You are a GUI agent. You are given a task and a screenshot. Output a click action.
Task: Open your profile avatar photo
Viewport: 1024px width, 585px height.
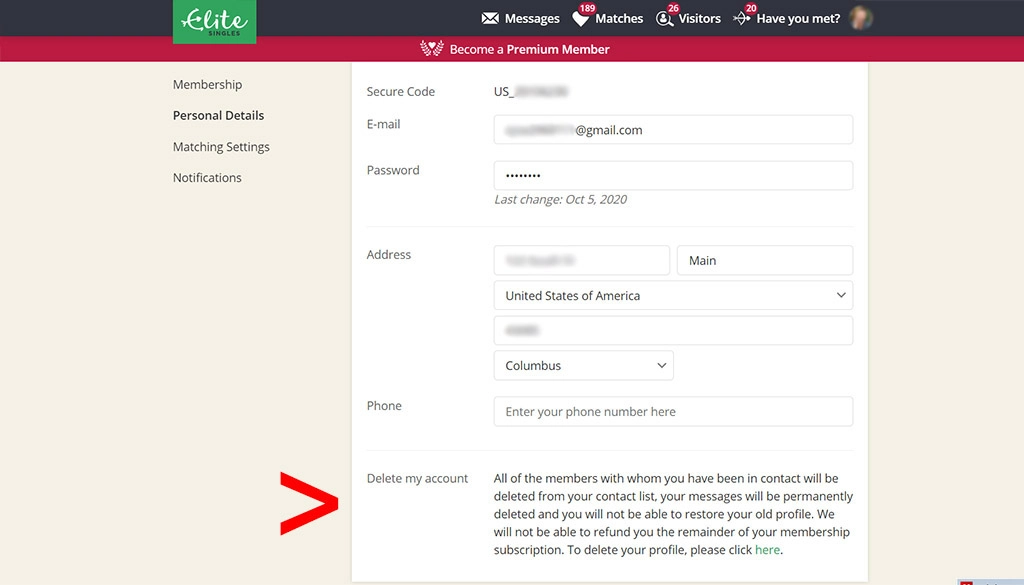click(x=861, y=18)
